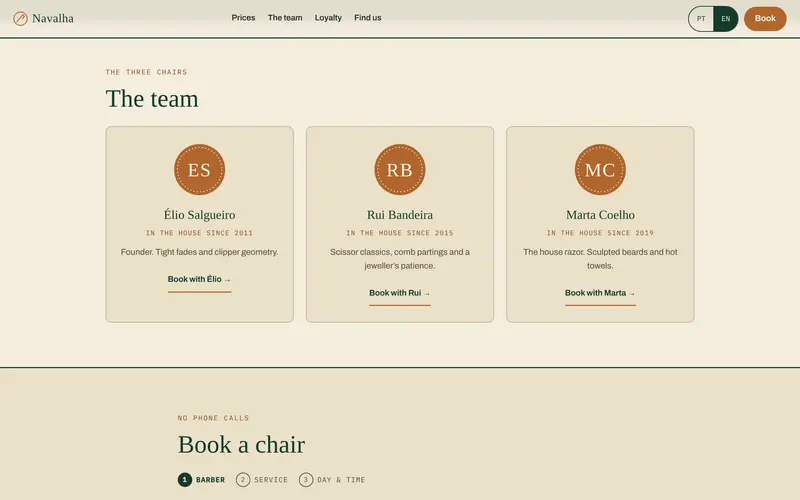Select step 3 Day & Time
The height and width of the screenshot is (500, 800).
pyautogui.click(x=332, y=480)
